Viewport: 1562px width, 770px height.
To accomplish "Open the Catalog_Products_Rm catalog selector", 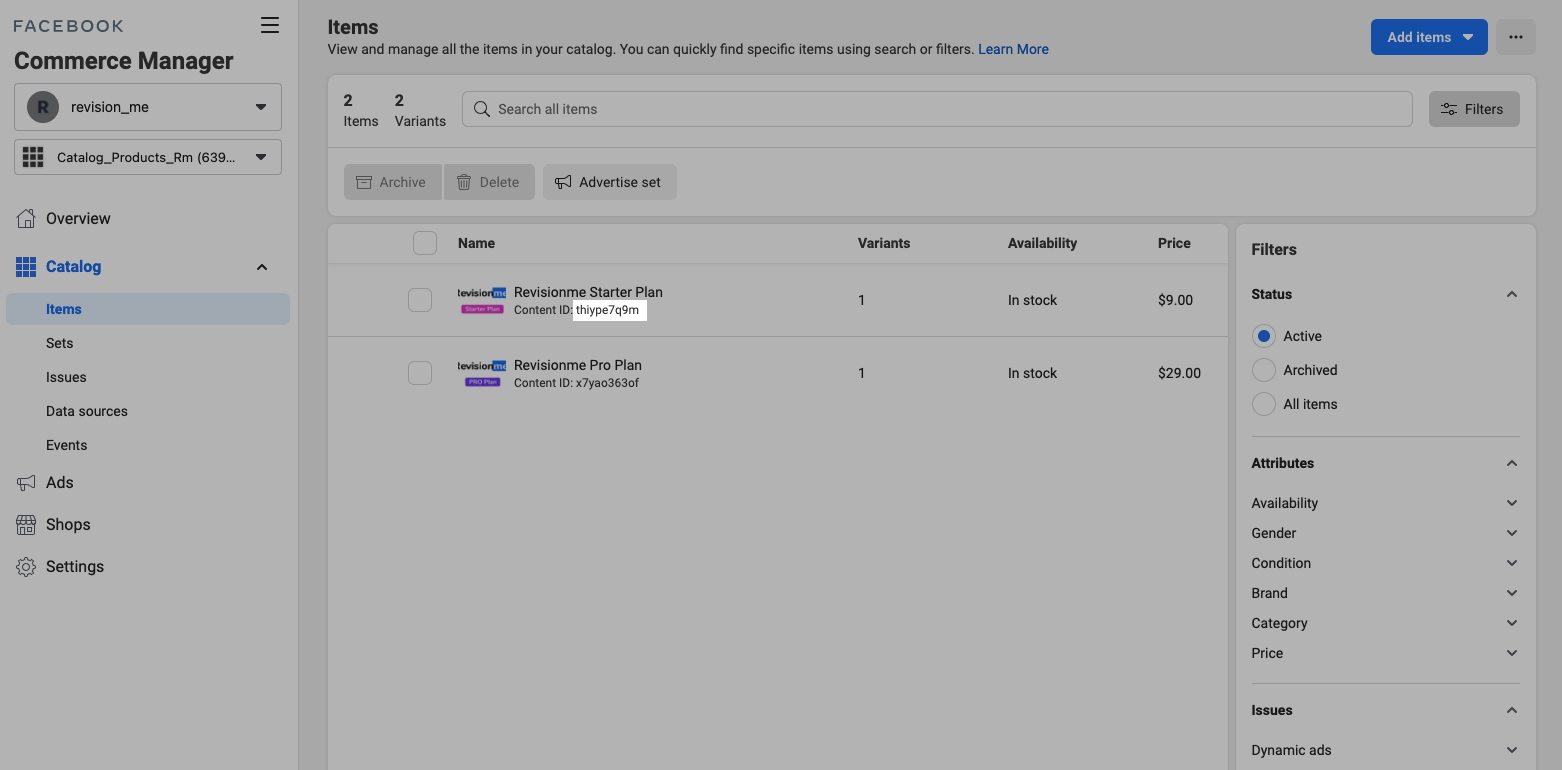I will pos(148,157).
